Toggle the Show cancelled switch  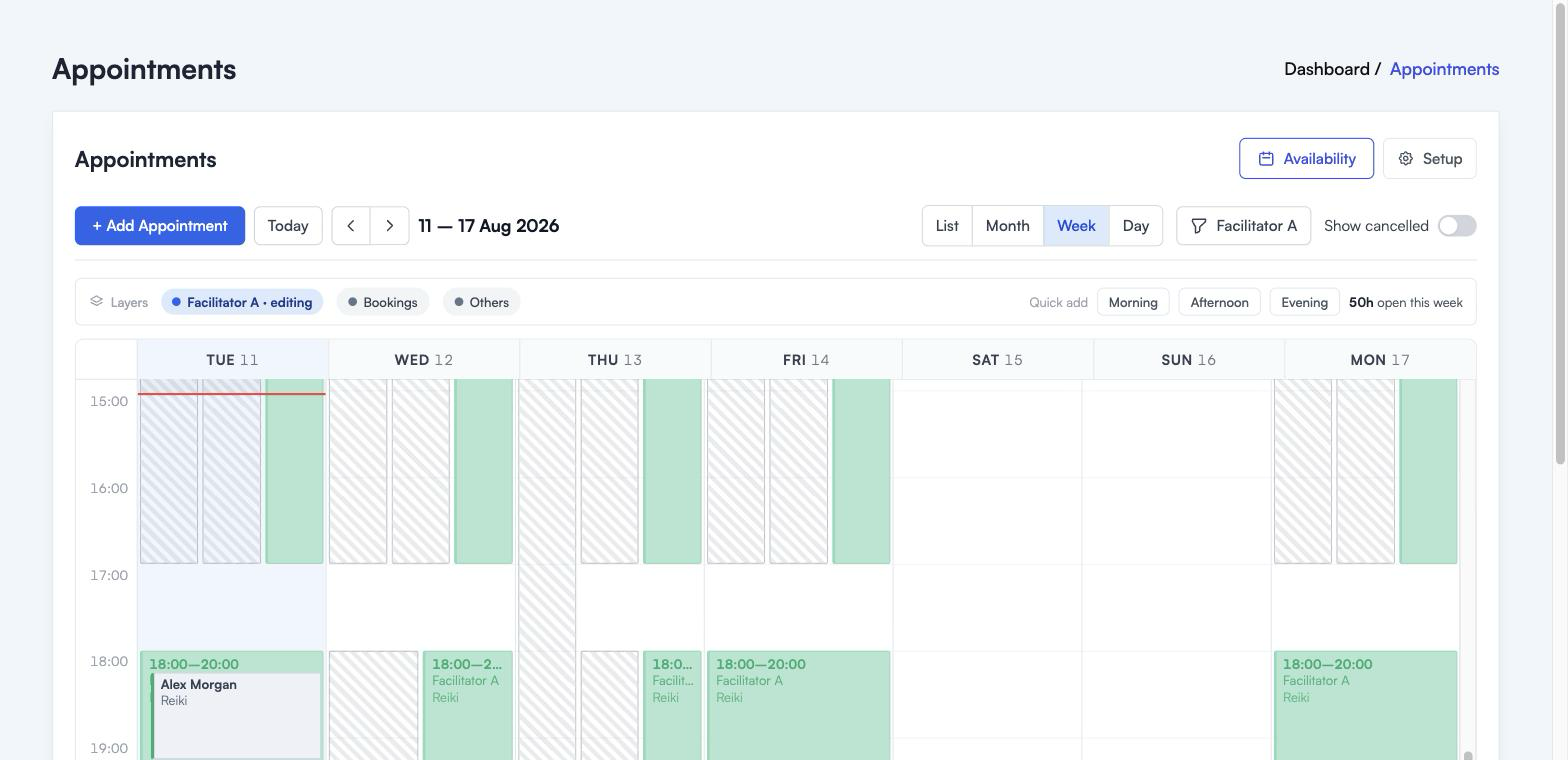[1457, 226]
